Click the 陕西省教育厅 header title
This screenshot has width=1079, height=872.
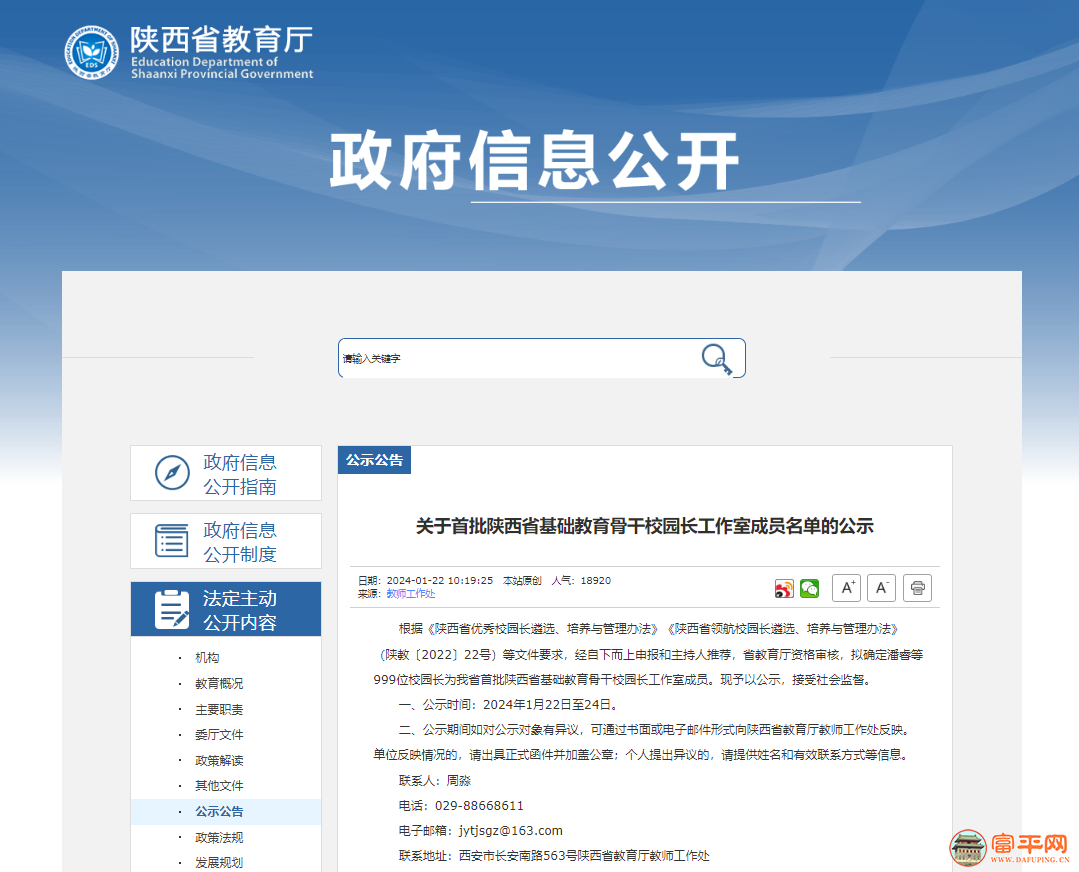[x=222, y=39]
